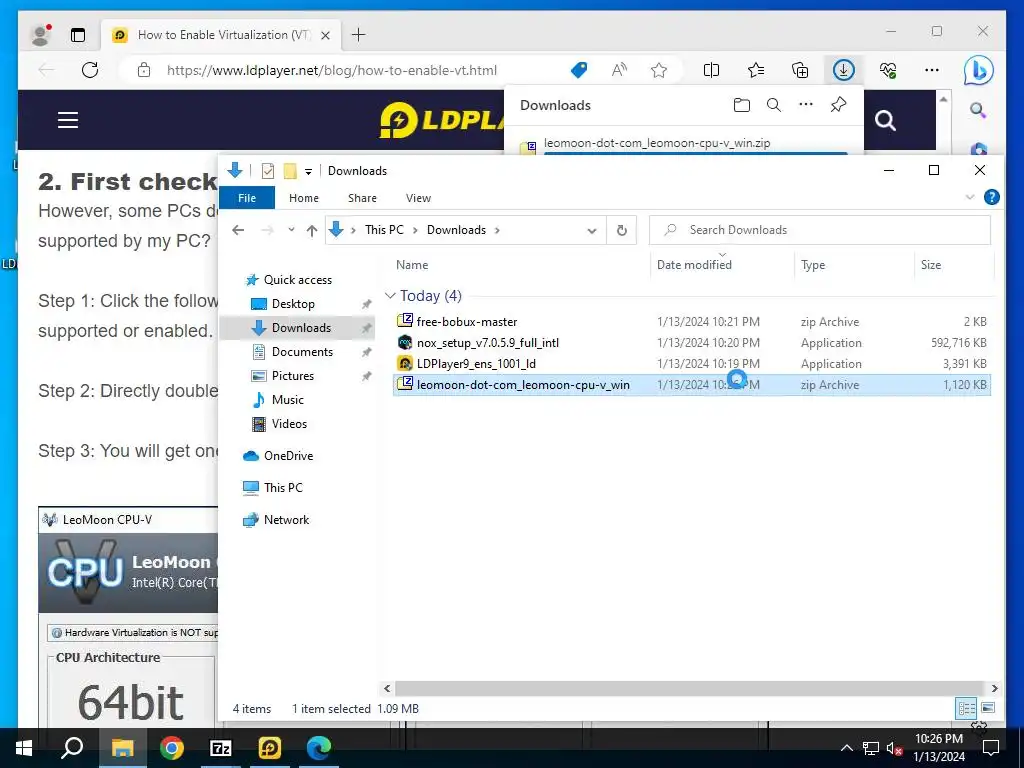
Task: Open Home tab in Explorer ribbon
Action: tap(304, 198)
